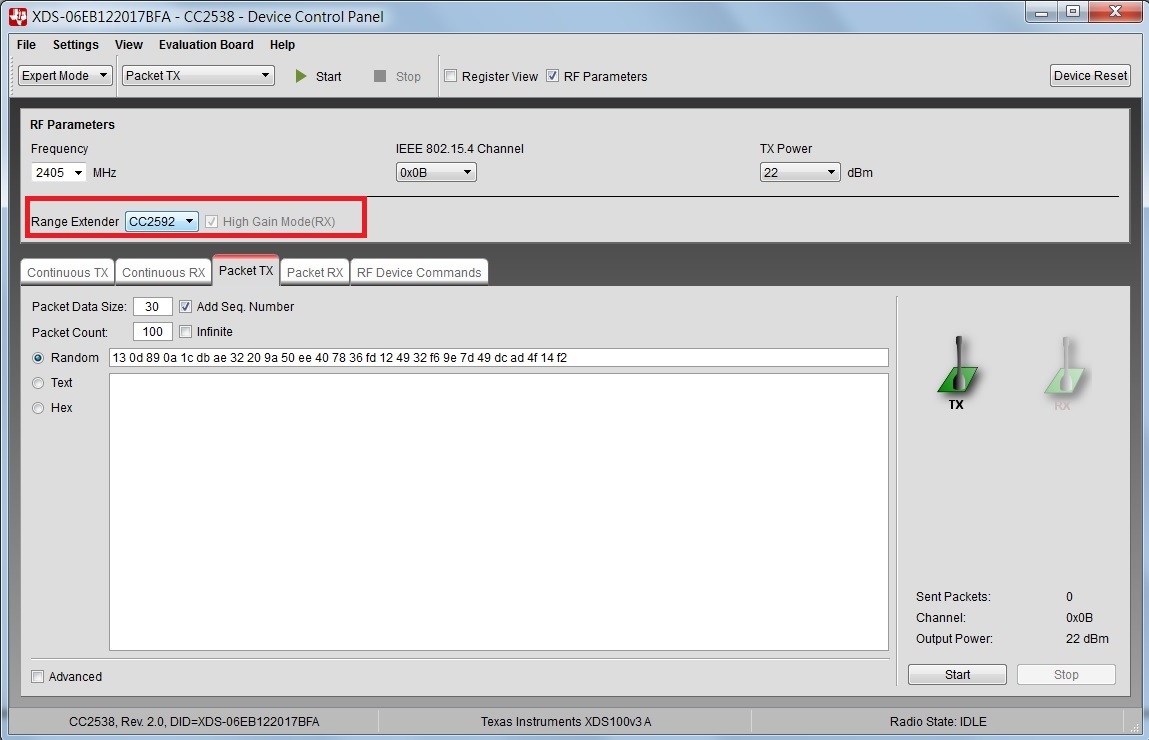Click the CC2538, Rev. 2.0 status entry
This screenshot has width=1149, height=740.
pos(194,722)
